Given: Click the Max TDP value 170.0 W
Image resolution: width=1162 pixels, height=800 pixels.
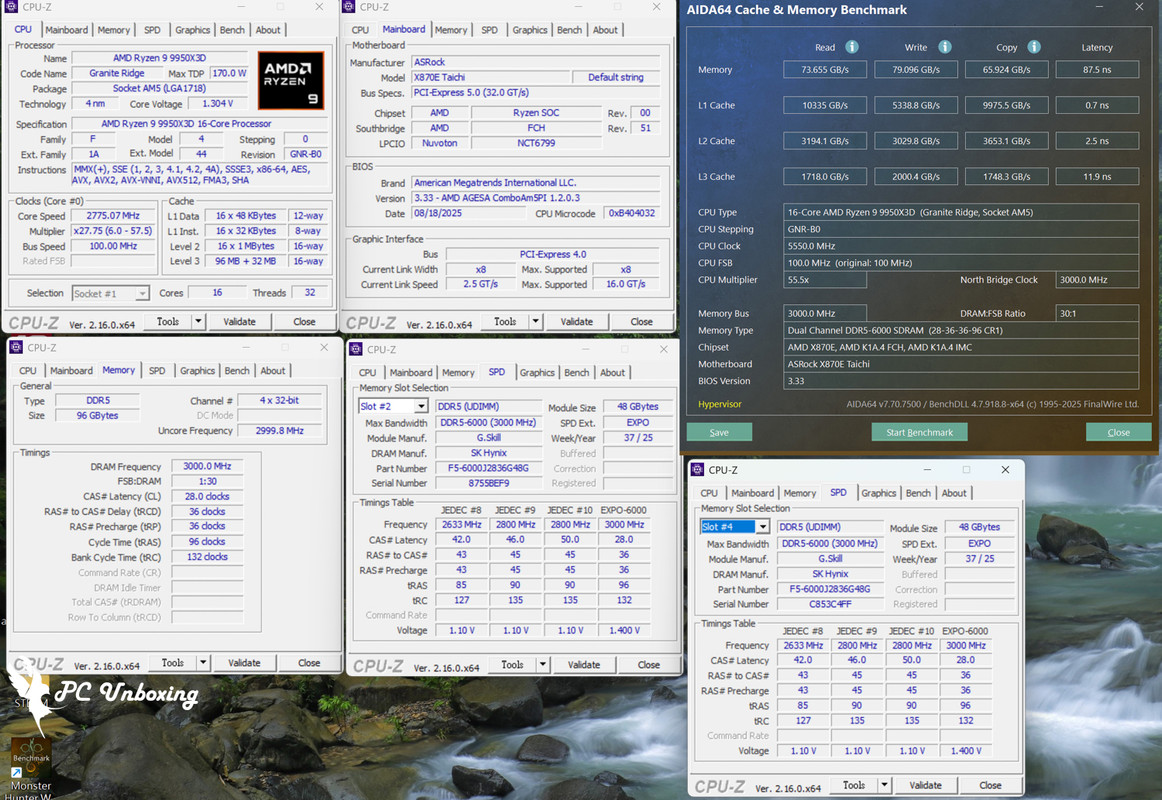Looking at the screenshot, I should (229, 73).
